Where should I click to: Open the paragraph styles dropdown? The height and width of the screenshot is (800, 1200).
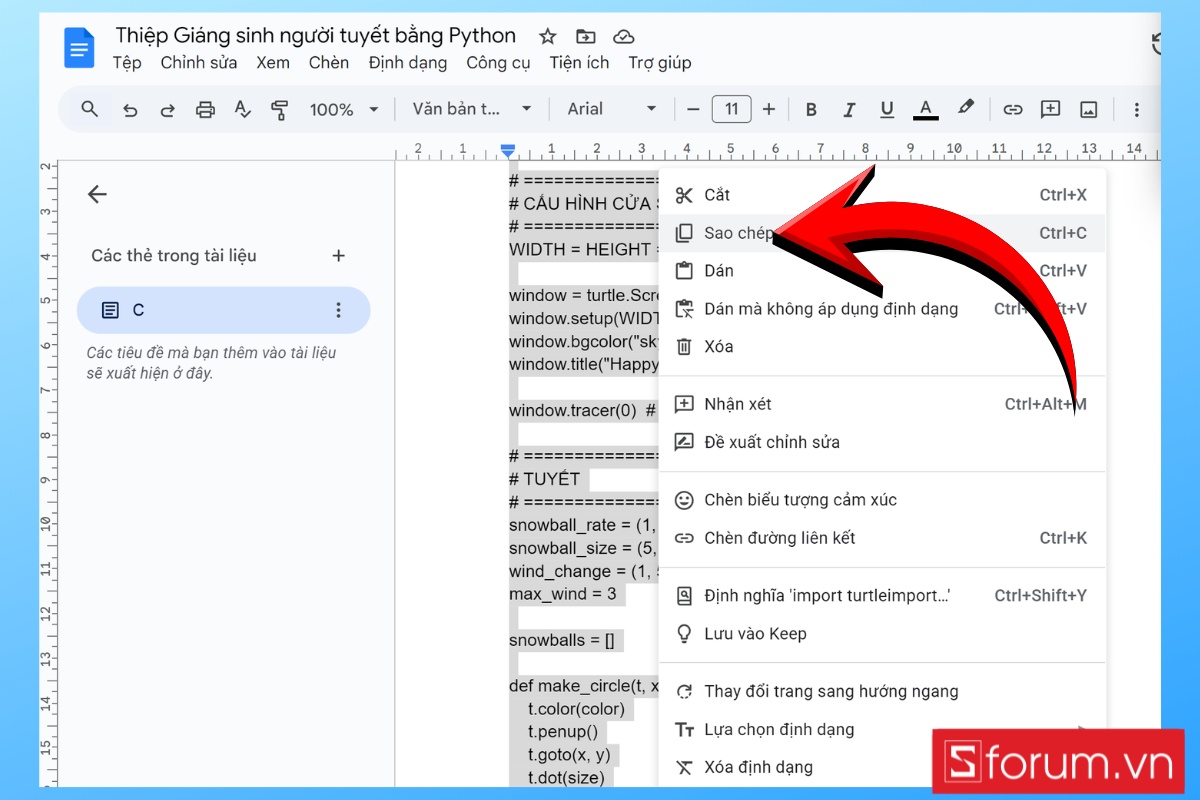pyautogui.click(x=470, y=109)
